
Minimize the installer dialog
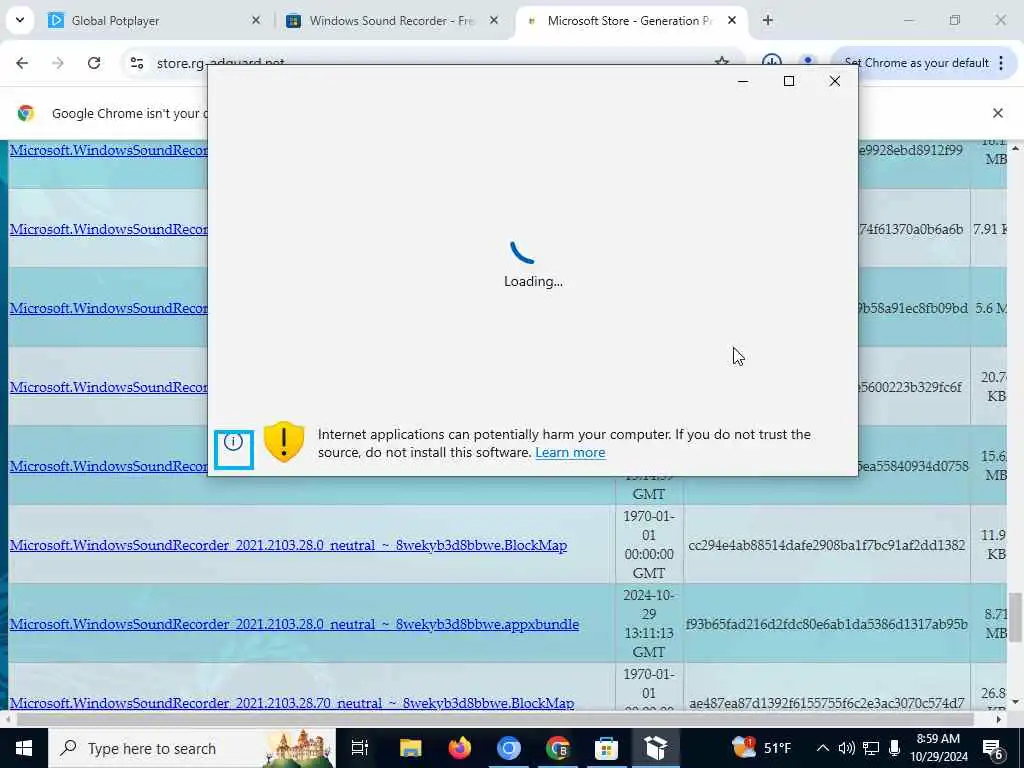tap(743, 81)
